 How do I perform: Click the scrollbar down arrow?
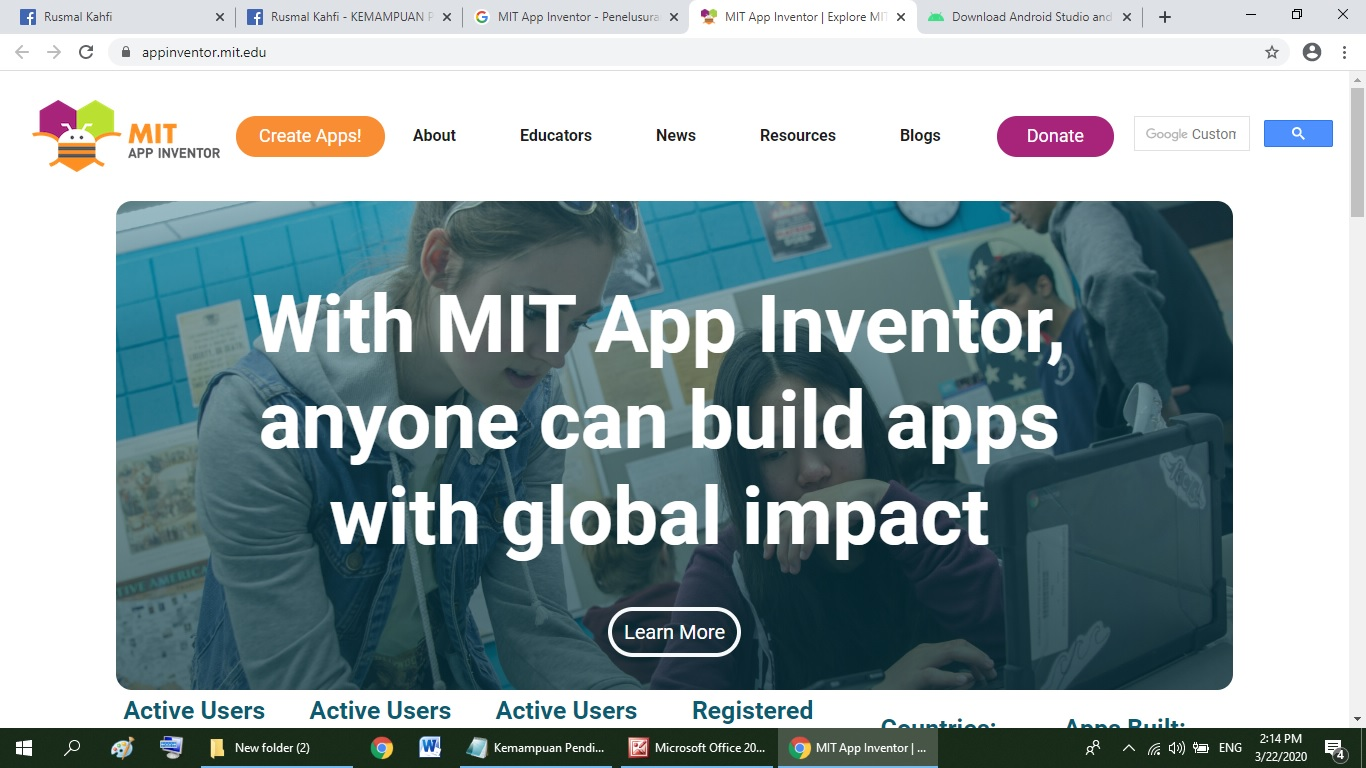click(1357, 719)
